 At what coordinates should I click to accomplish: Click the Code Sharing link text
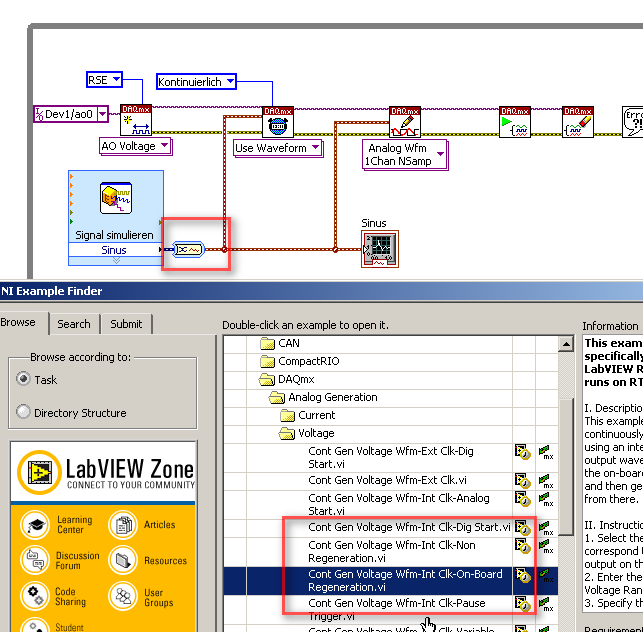coord(70,597)
